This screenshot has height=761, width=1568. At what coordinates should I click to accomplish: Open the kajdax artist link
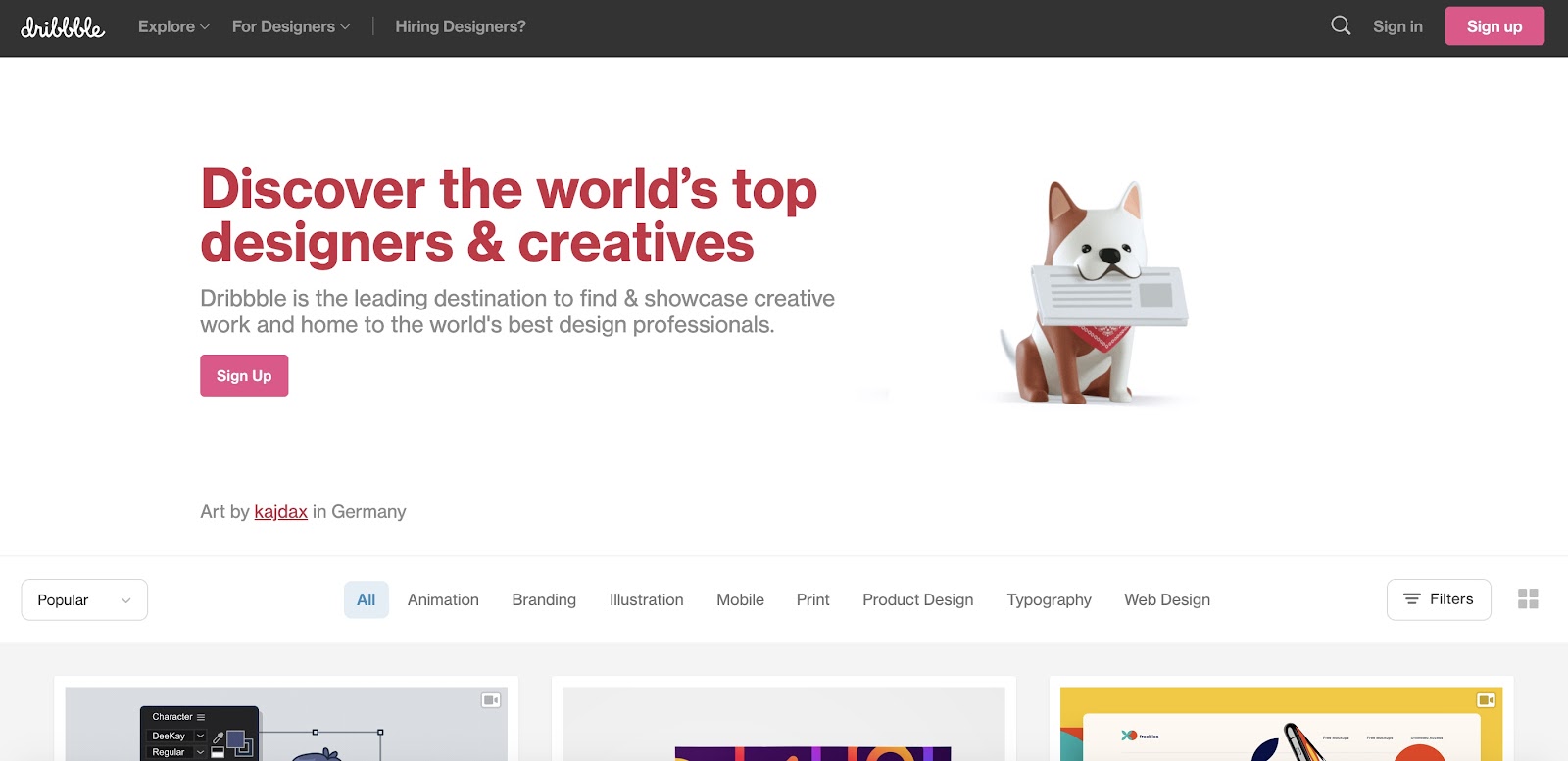tap(281, 512)
